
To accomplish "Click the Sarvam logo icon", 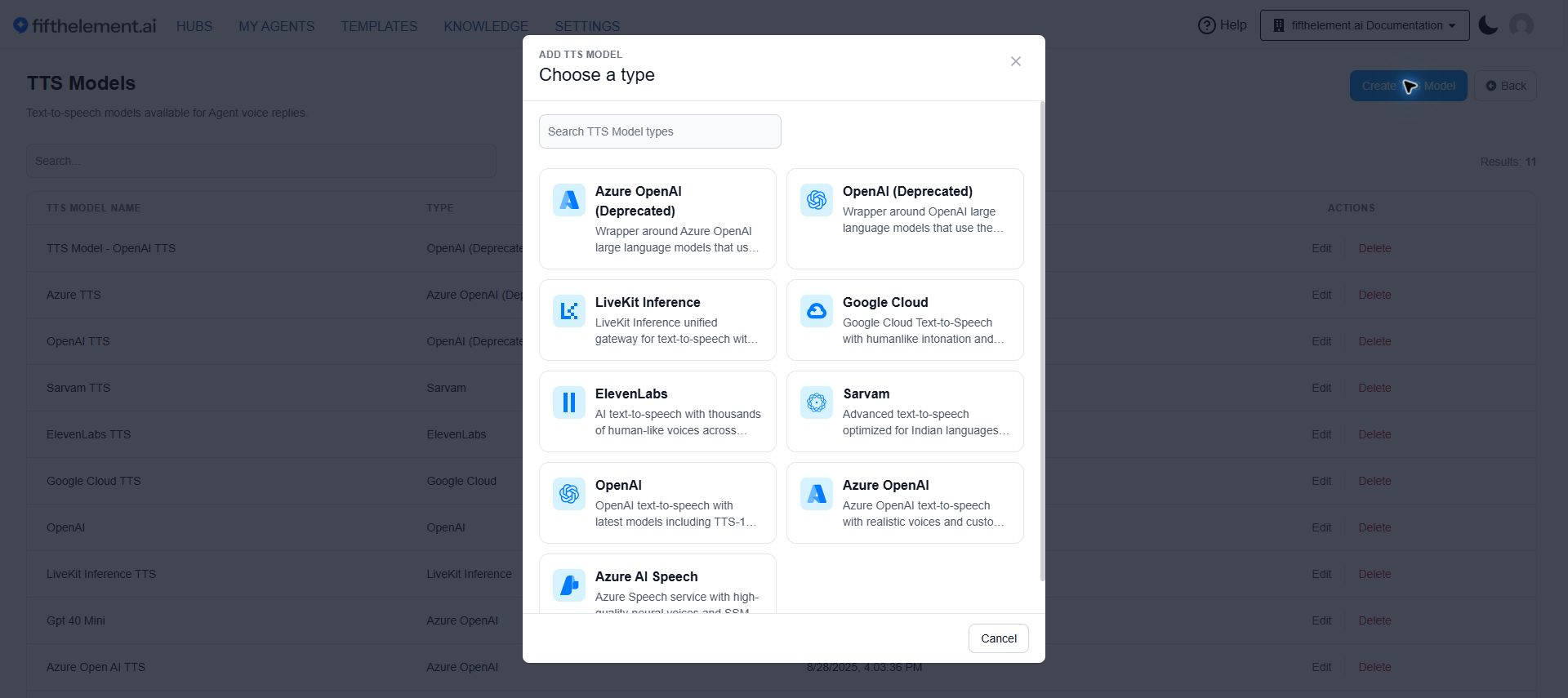I will 817,402.
